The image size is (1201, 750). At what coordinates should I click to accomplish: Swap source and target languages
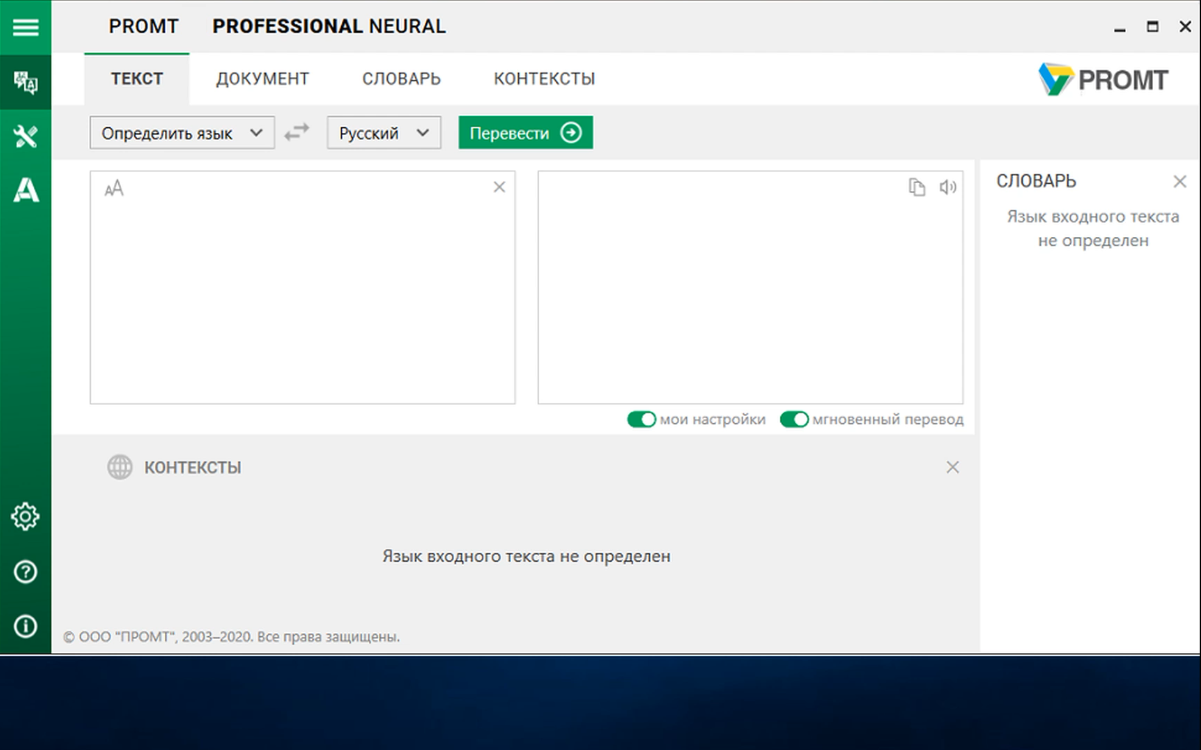pyautogui.click(x=297, y=132)
